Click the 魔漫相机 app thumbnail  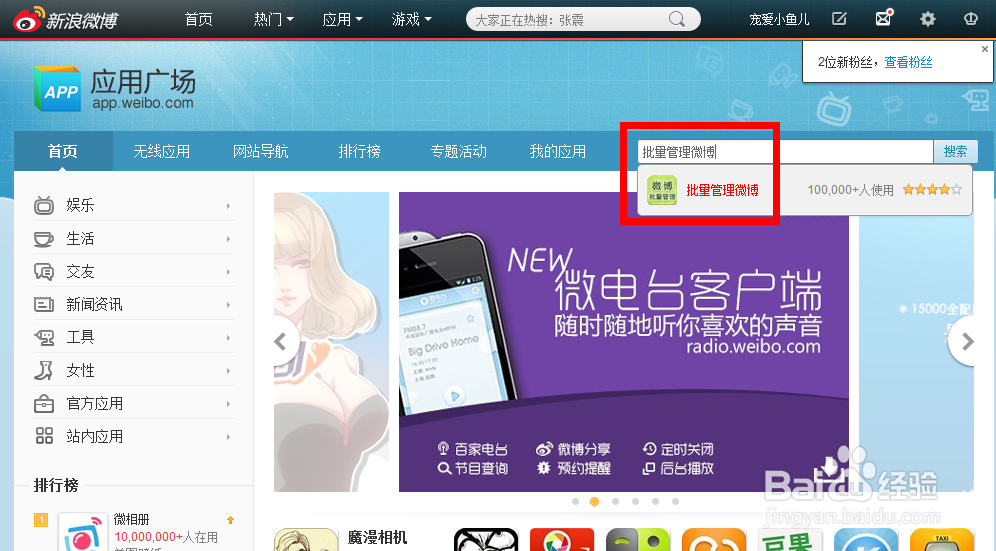pos(306,540)
